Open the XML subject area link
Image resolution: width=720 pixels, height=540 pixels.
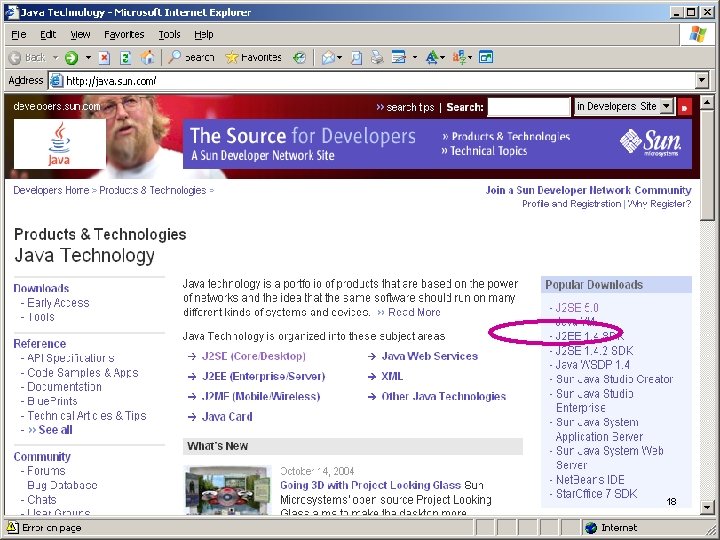[x=392, y=377]
